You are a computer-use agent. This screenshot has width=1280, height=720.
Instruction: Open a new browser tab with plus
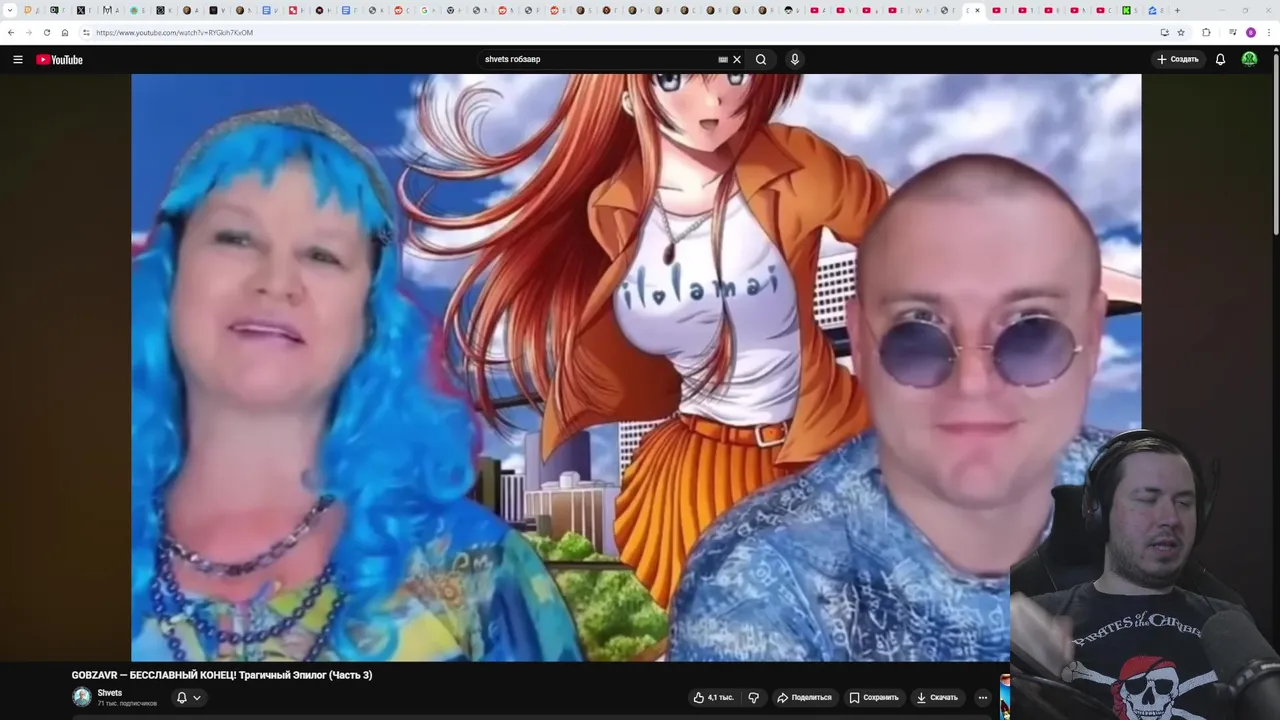[x=1177, y=10]
